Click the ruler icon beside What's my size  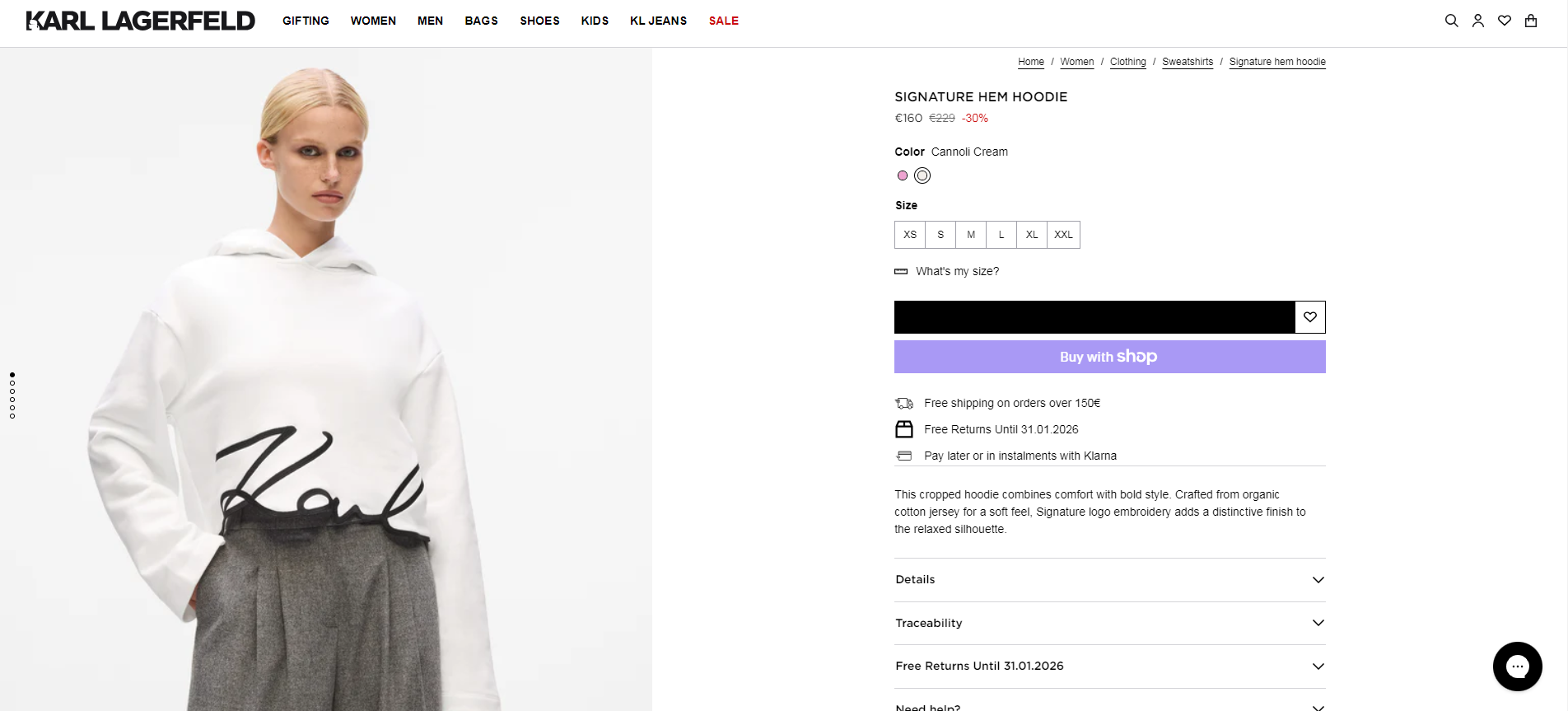[901, 271]
